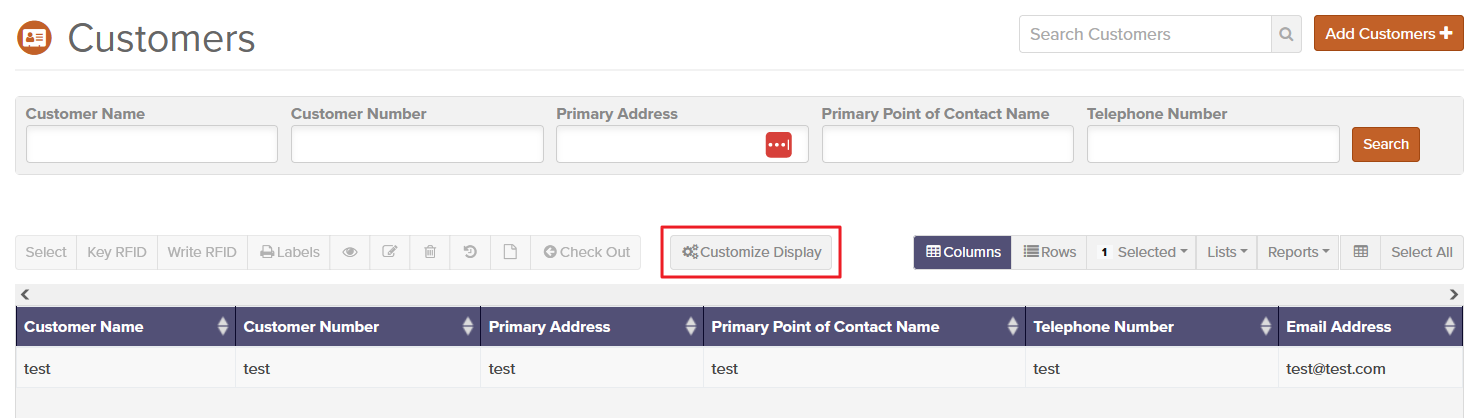Image resolution: width=1484 pixels, height=418 pixels.
Task: Click the trash delete icon in toolbar
Action: (x=430, y=252)
